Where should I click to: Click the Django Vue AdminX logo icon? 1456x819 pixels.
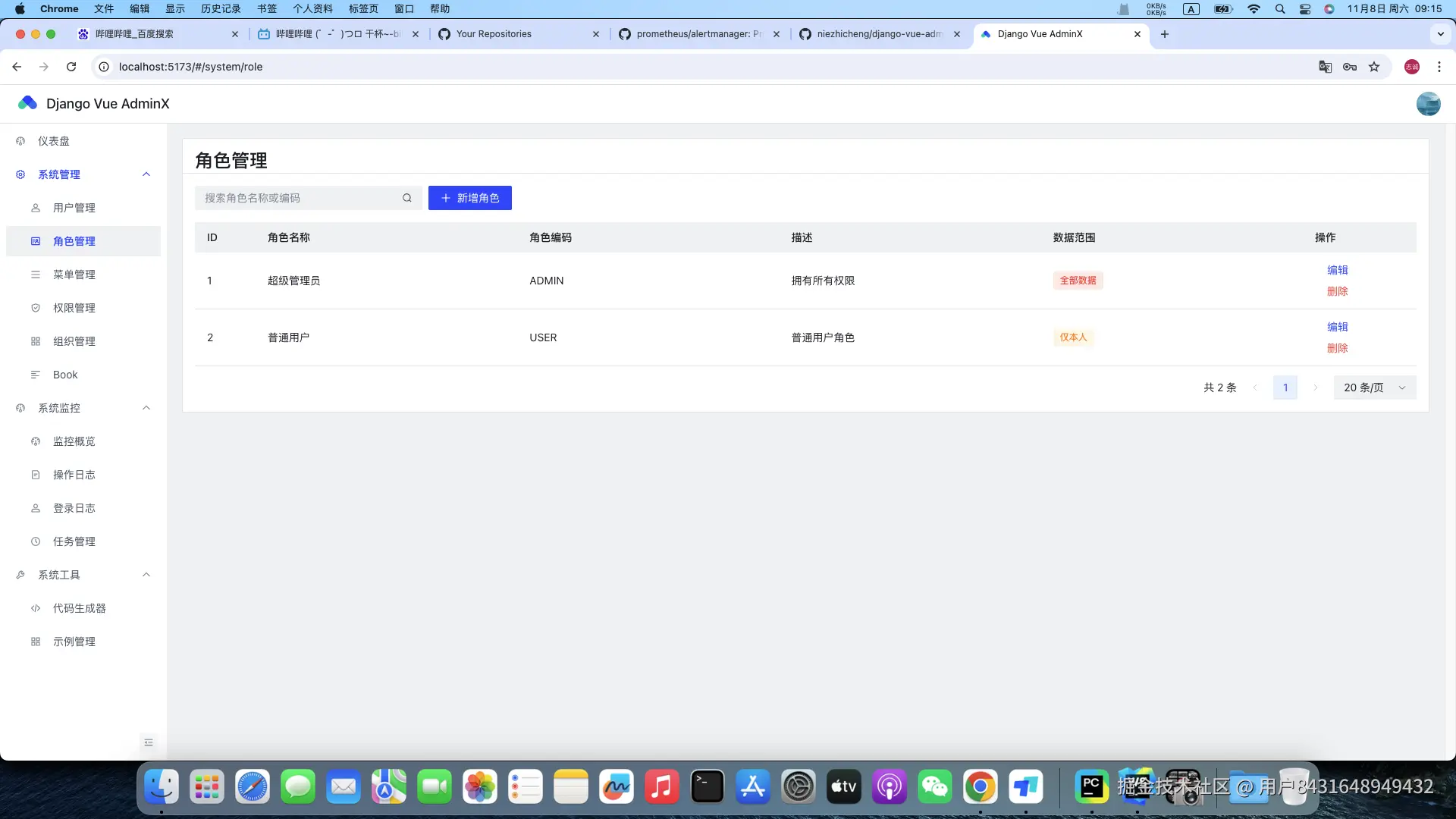pyautogui.click(x=28, y=103)
